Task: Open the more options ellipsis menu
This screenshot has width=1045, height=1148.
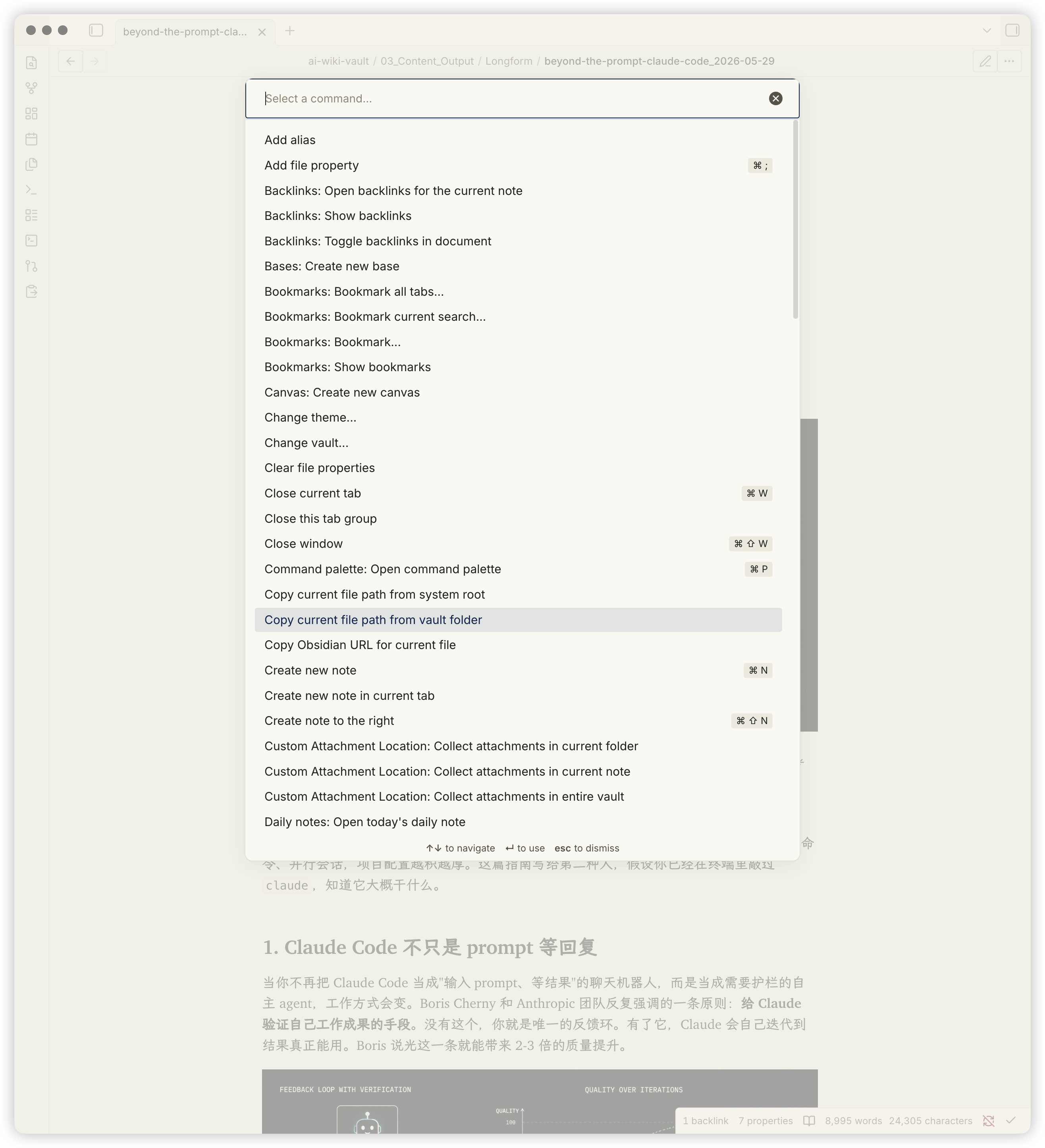Action: coord(1009,61)
